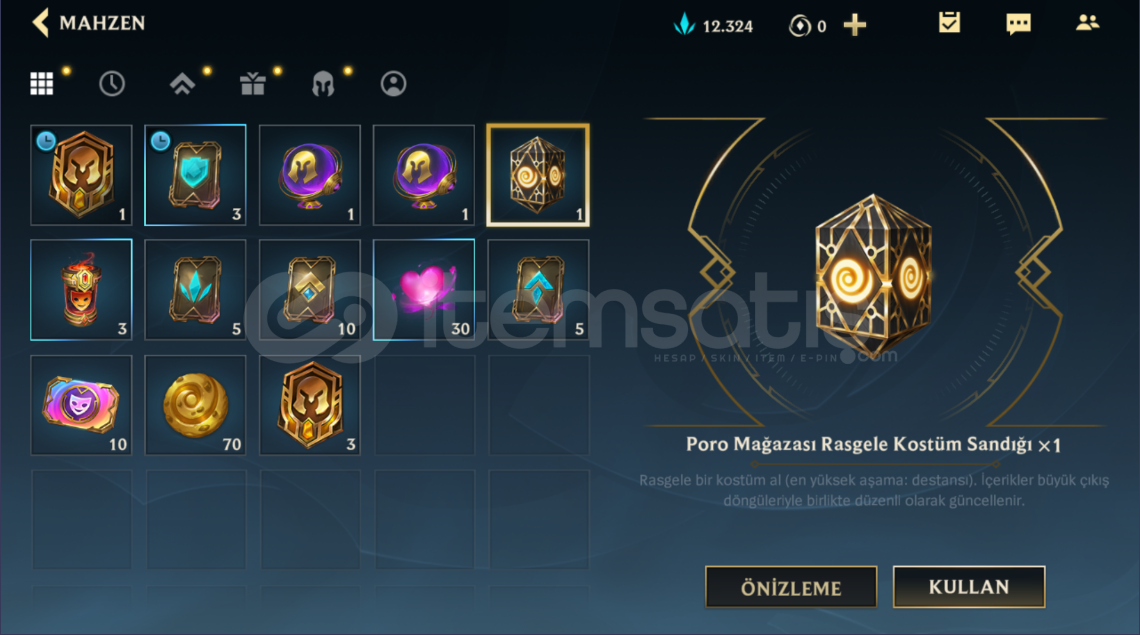
Task: Open the chat messages icon
Action: coord(1018,24)
